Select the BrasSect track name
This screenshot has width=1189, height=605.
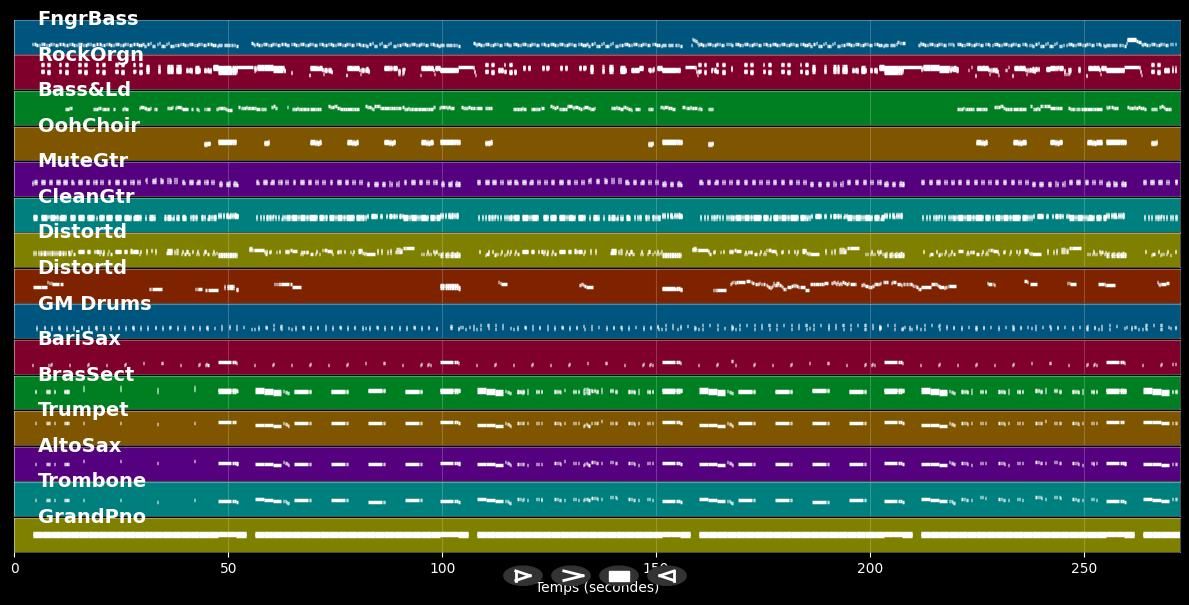87,374
